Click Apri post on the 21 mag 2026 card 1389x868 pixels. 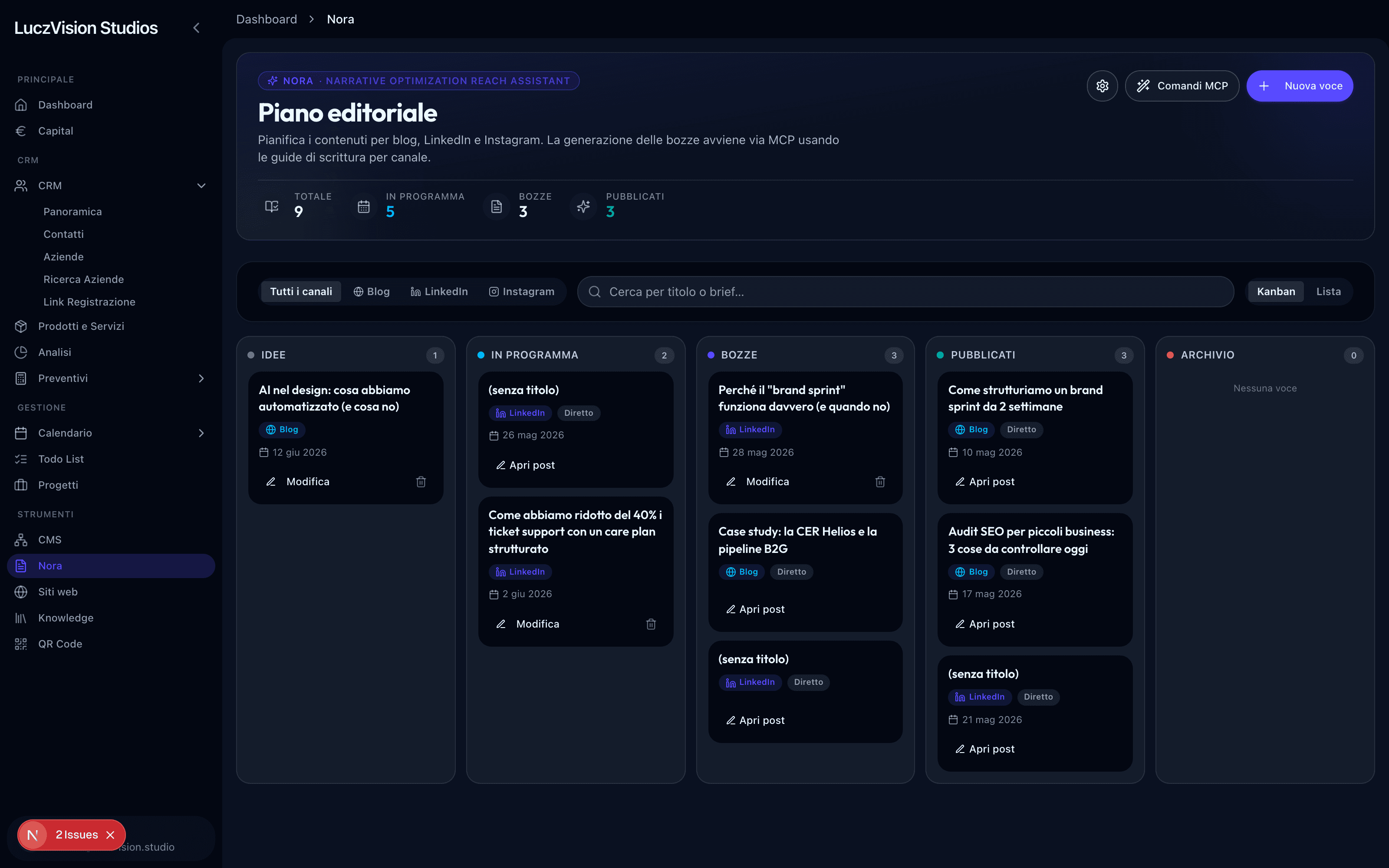coord(985,749)
